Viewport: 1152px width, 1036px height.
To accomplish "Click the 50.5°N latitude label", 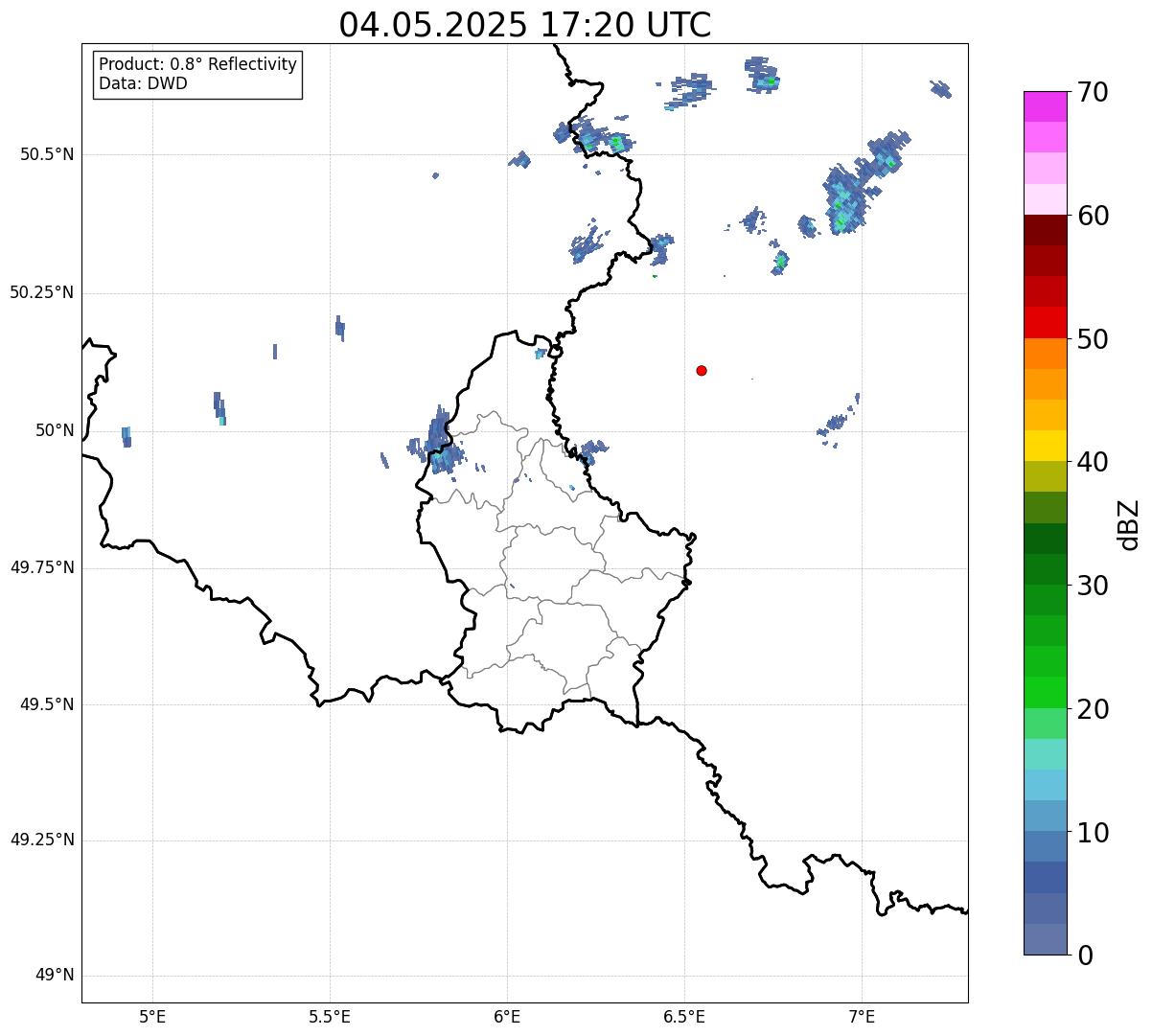I will (48, 154).
